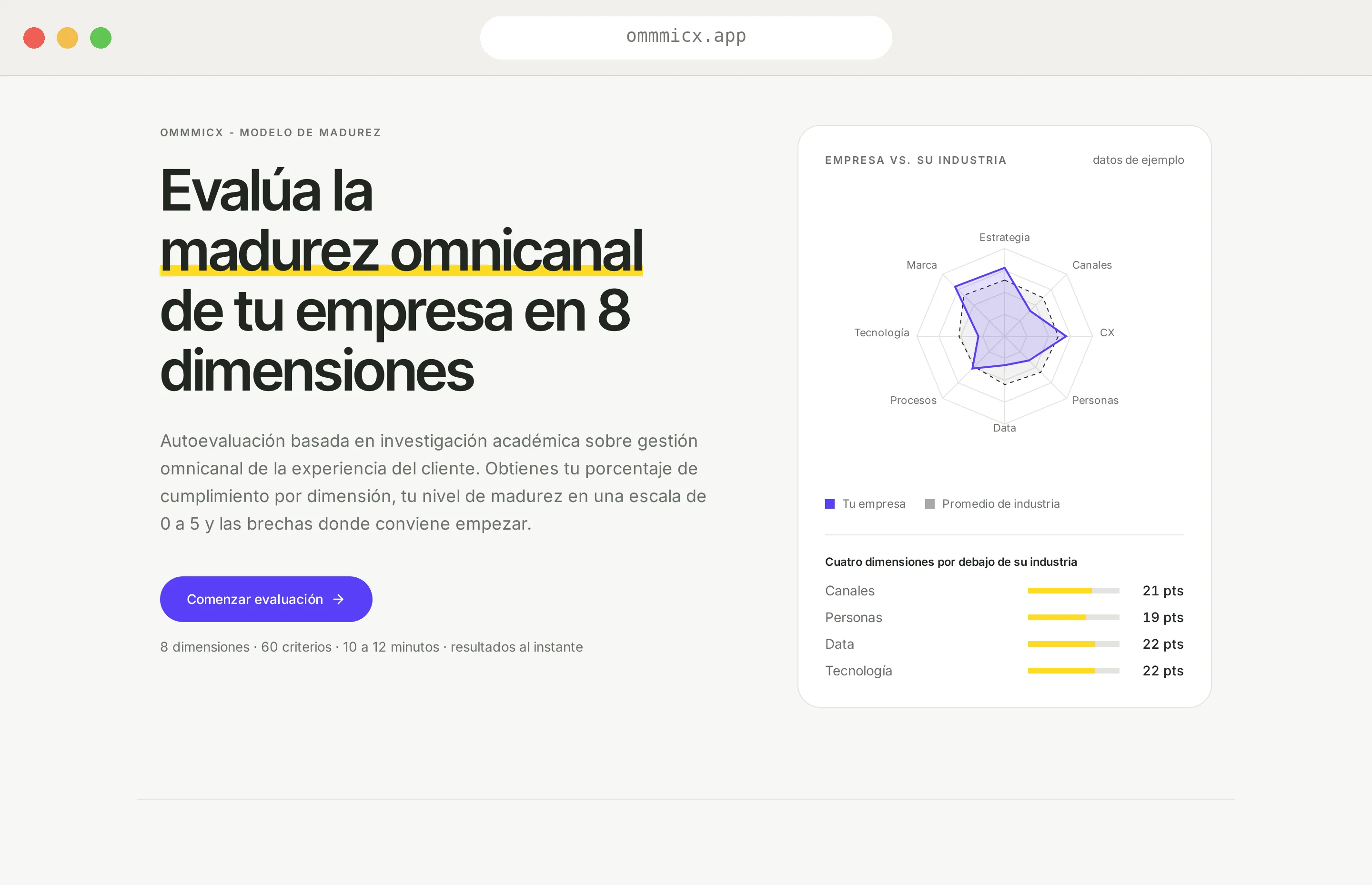Image resolution: width=1372 pixels, height=885 pixels.
Task: Click the Comenzar evaluación button
Action: (x=266, y=599)
